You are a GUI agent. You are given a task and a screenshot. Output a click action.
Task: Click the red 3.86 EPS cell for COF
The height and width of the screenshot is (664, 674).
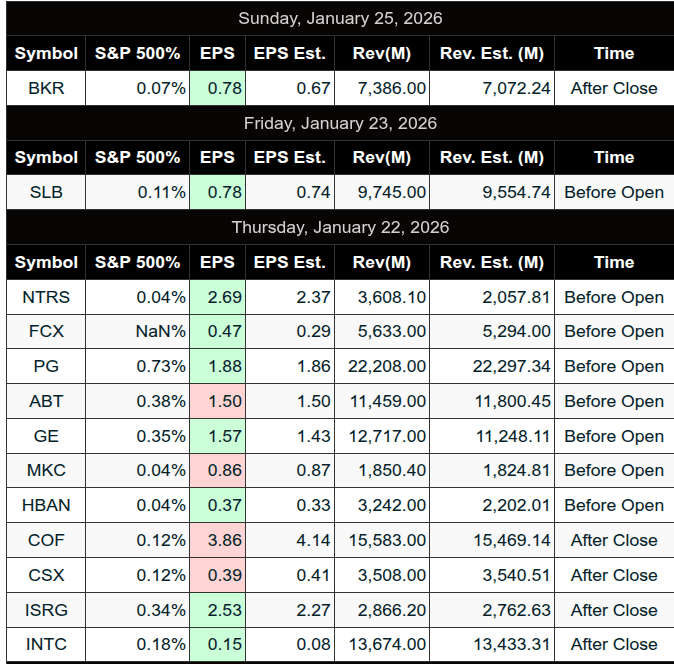pyautogui.click(x=217, y=540)
